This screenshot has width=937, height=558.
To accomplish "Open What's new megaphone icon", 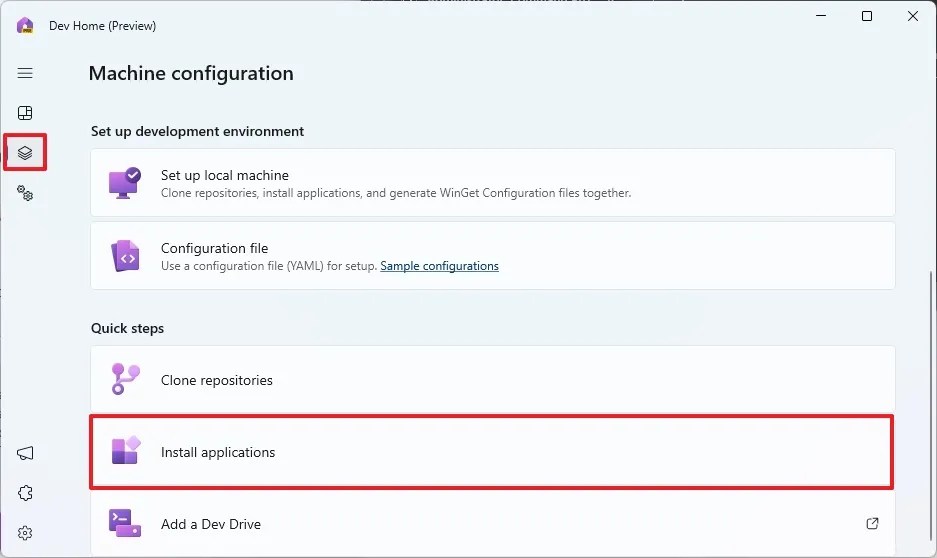I will (25, 453).
